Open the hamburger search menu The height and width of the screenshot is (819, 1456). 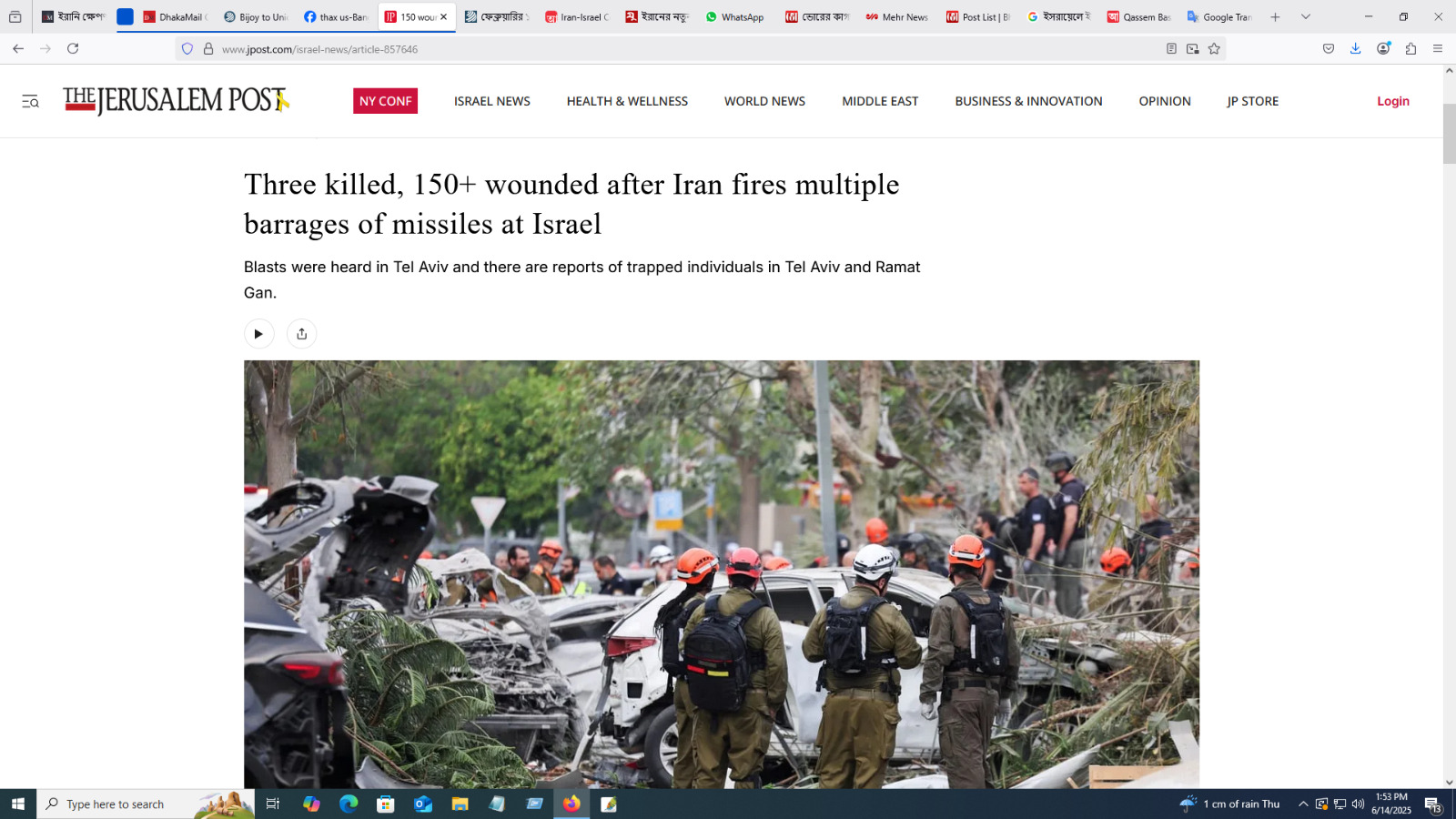pos(30,102)
